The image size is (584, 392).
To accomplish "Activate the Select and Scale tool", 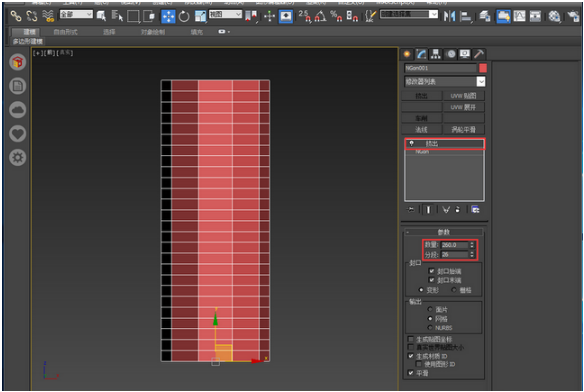I will click(x=200, y=16).
